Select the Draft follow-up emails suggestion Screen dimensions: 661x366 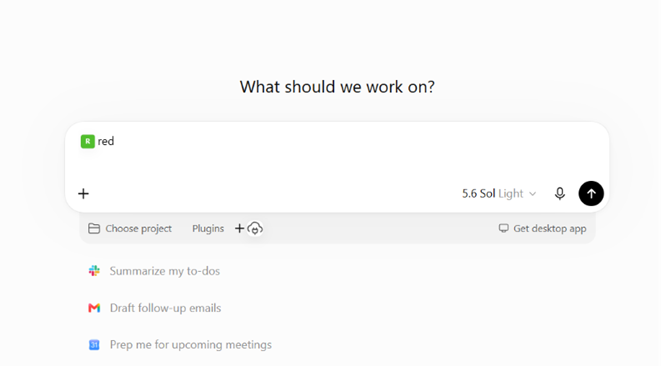click(x=165, y=308)
